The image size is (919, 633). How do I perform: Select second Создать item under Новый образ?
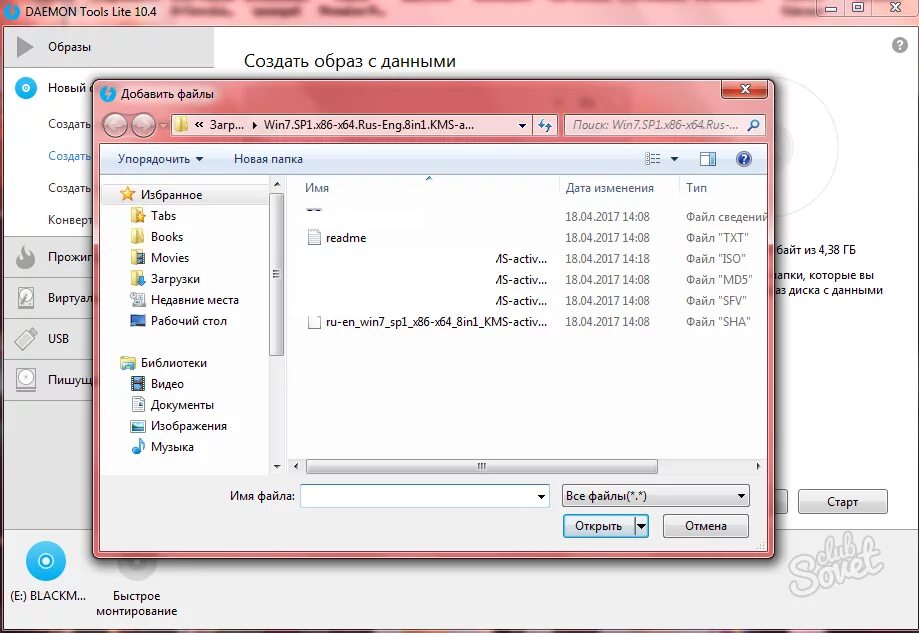(x=69, y=156)
